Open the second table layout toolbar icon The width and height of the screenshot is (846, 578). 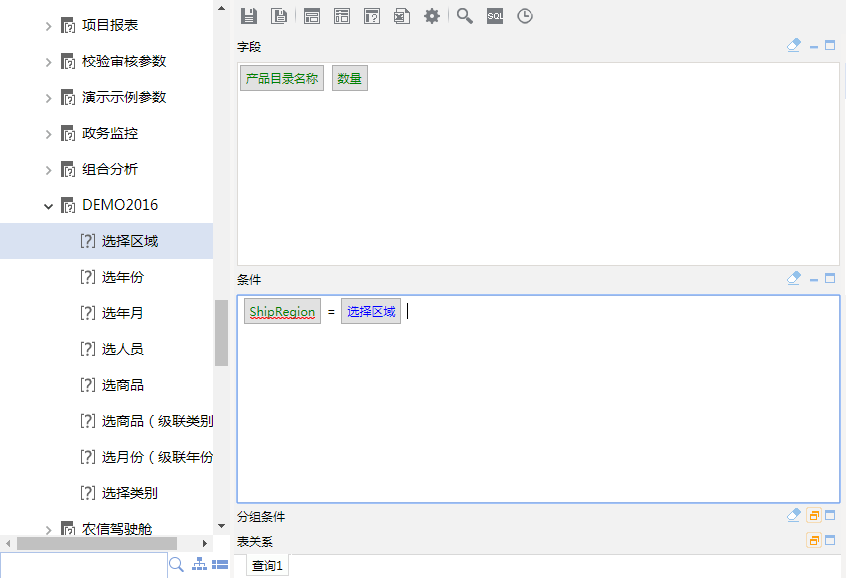(x=342, y=16)
